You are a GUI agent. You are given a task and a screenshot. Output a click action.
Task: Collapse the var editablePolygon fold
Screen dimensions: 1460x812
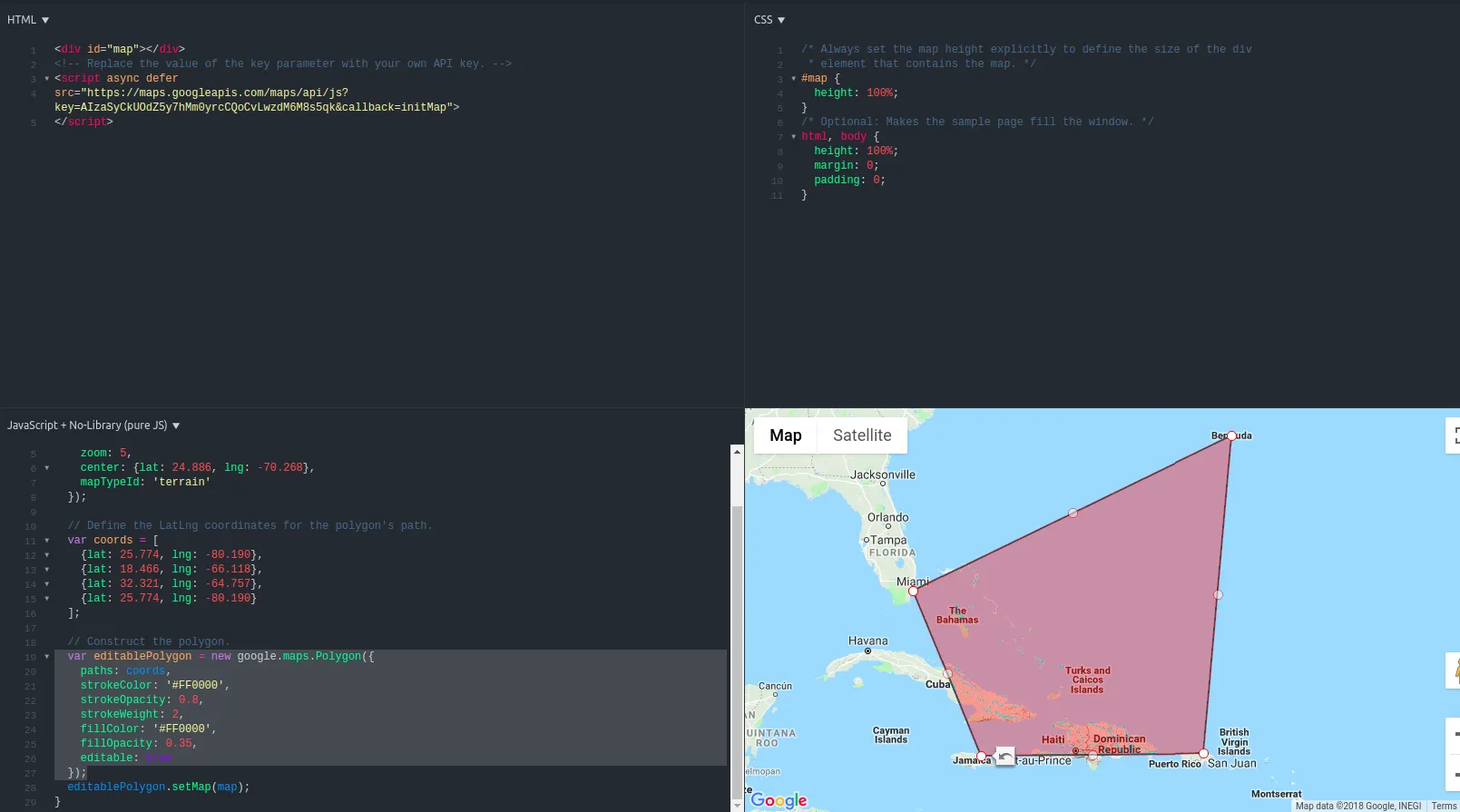pyautogui.click(x=47, y=657)
